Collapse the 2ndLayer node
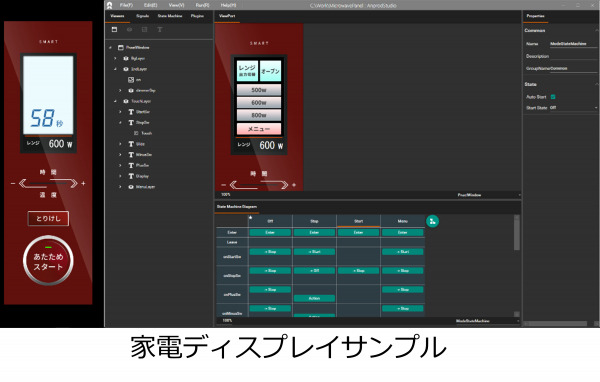 click(x=115, y=69)
